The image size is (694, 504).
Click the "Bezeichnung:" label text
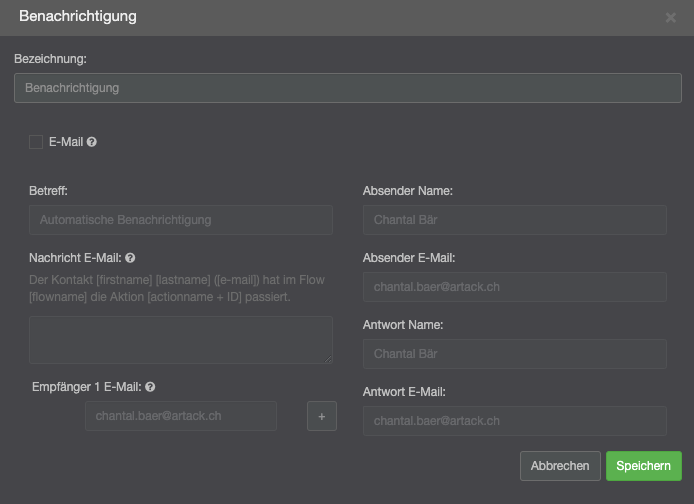pyautogui.click(x=50, y=59)
